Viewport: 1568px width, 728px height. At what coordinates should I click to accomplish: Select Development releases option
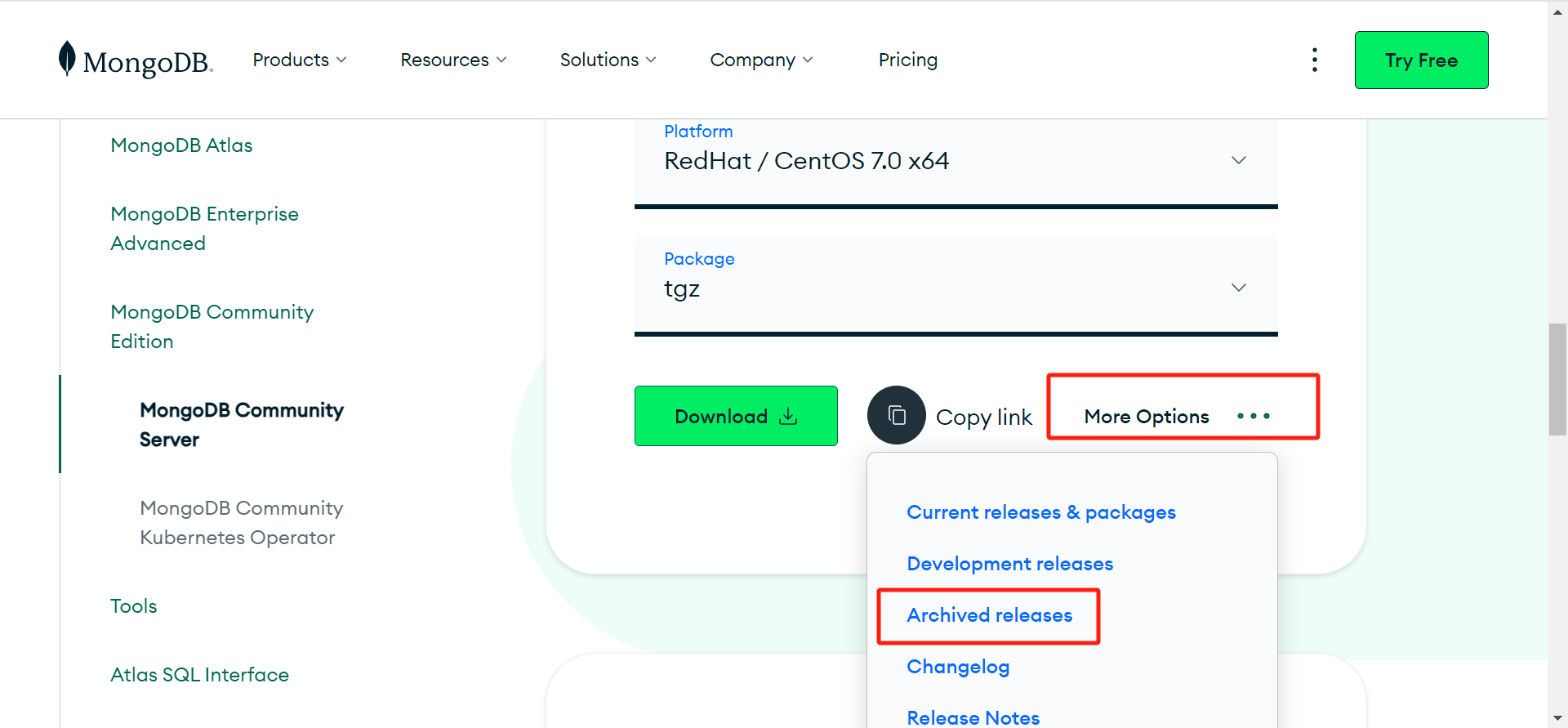click(x=1009, y=564)
